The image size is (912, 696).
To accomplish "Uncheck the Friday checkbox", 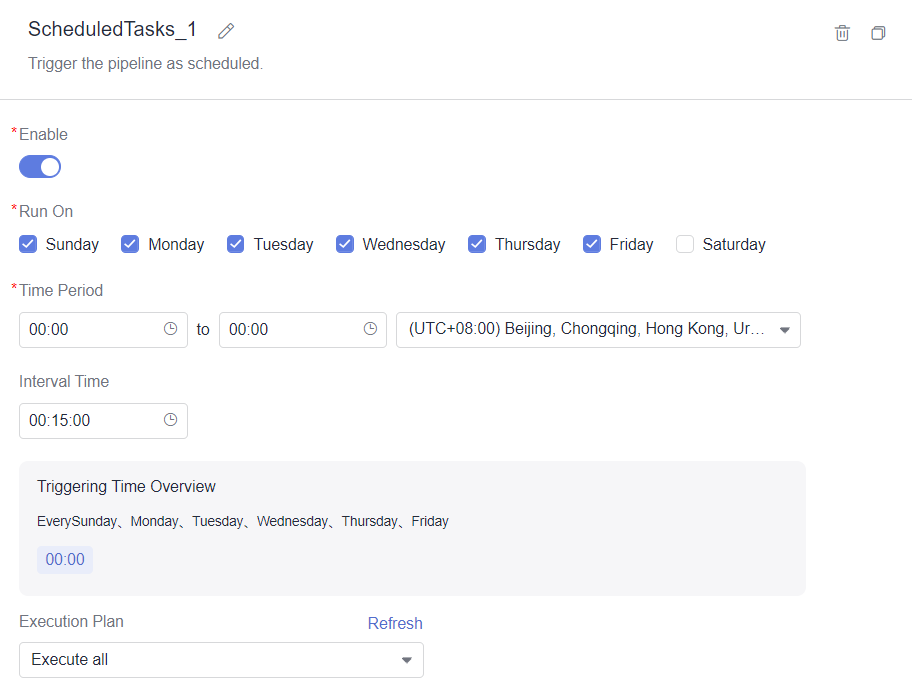I will click(592, 244).
